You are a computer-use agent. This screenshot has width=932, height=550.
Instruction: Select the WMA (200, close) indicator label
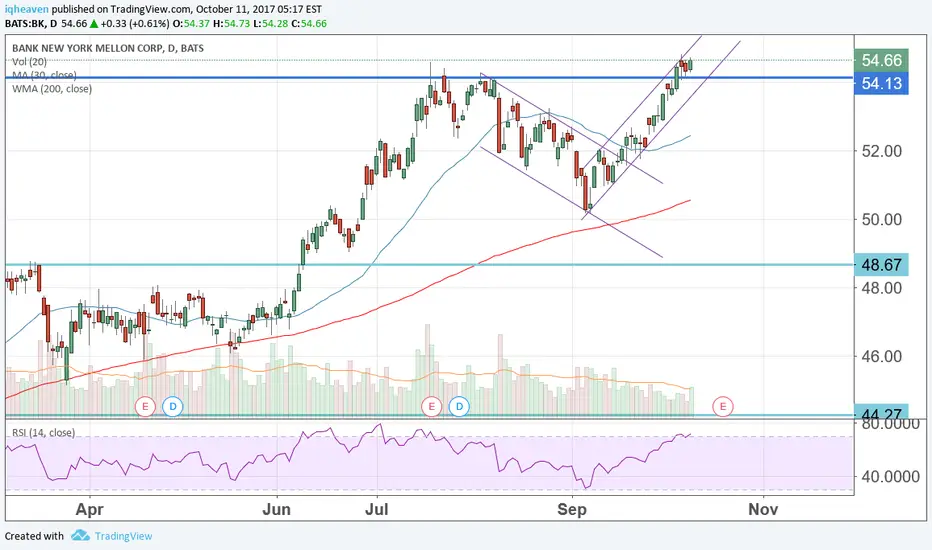coord(52,89)
